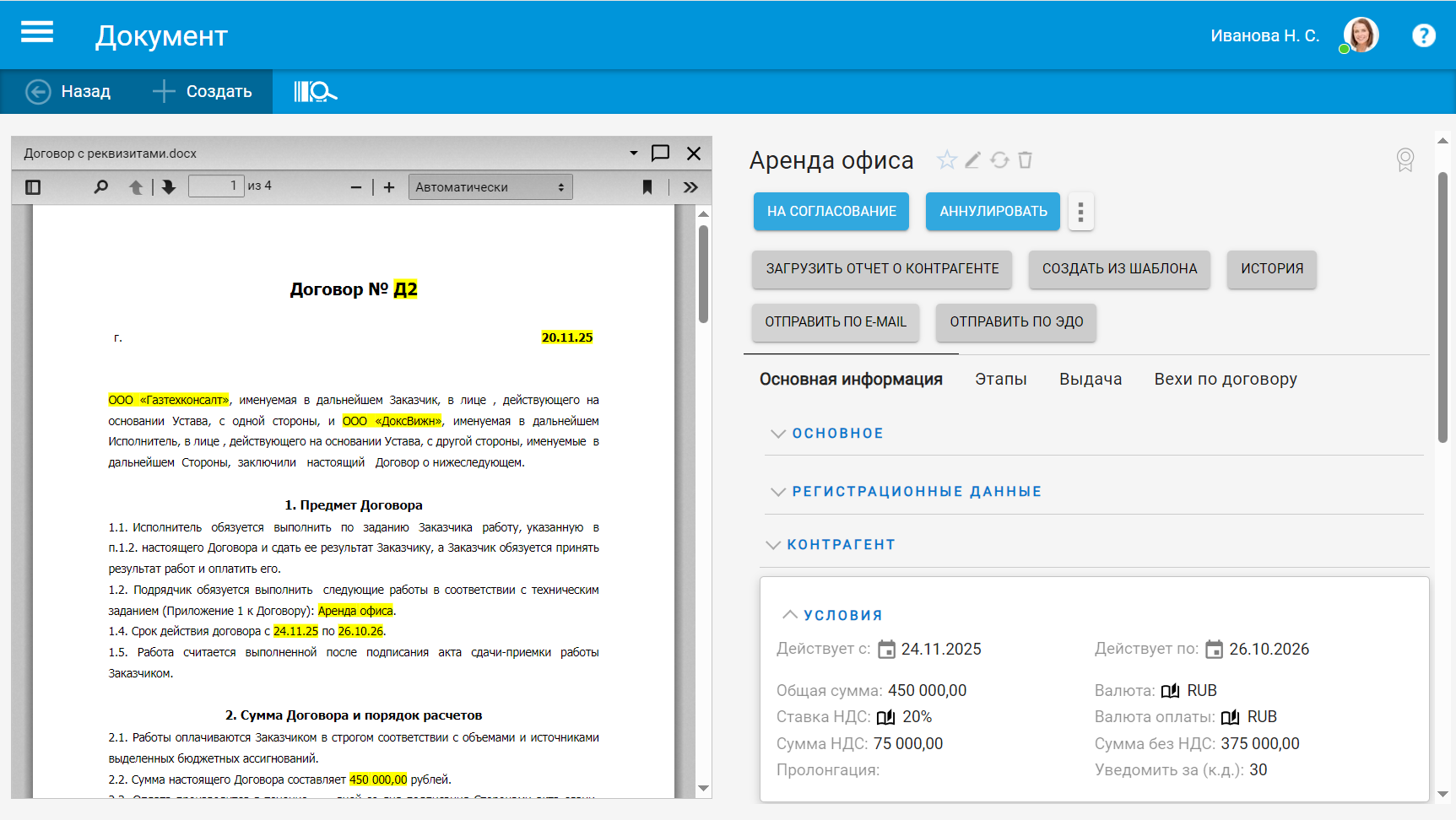Open the help question mark icon
Screen dimensions: 1456x820
click(1423, 35)
